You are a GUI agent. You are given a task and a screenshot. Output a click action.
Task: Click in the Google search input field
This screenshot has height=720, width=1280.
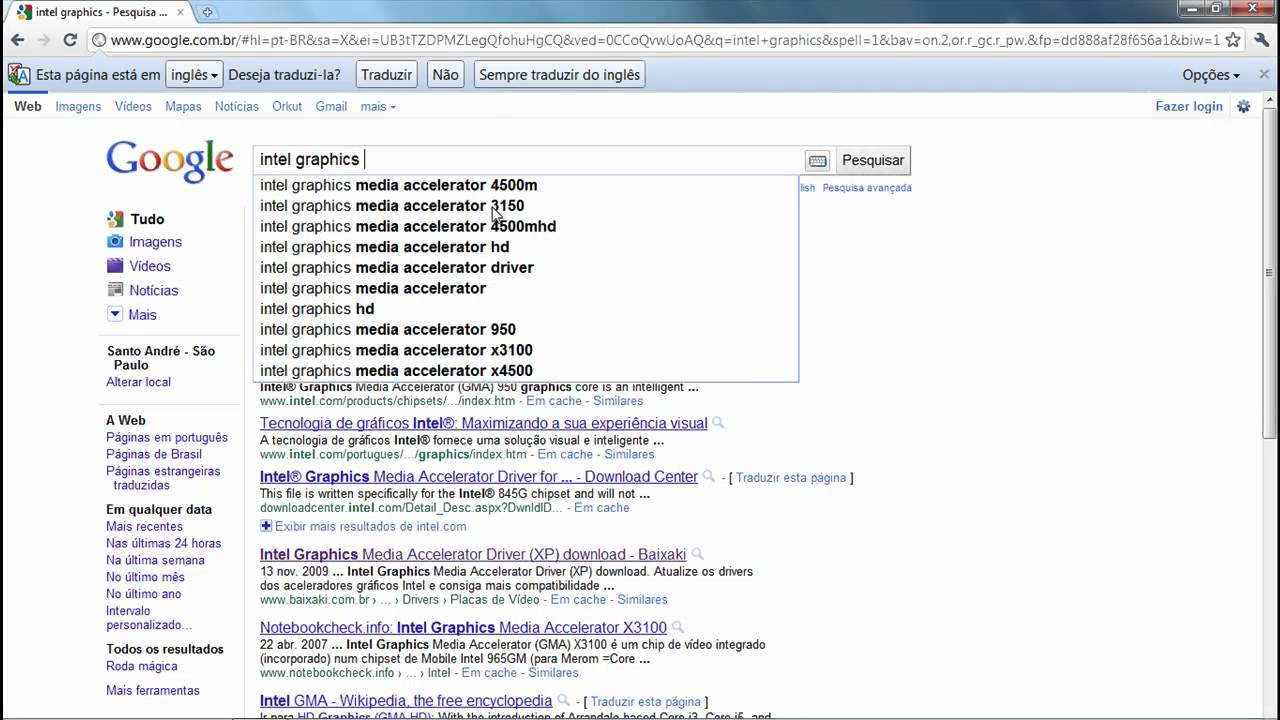(528, 159)
